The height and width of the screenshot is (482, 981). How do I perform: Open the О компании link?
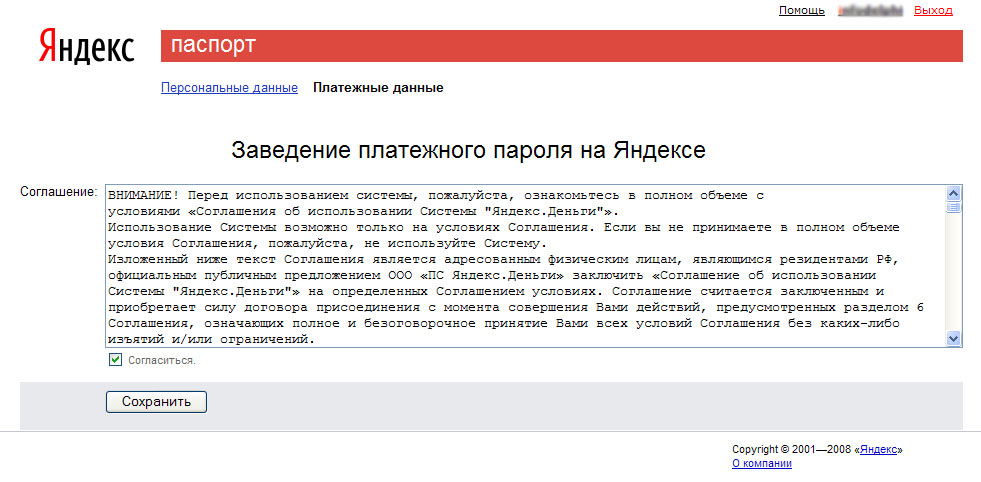pos(761,463)
